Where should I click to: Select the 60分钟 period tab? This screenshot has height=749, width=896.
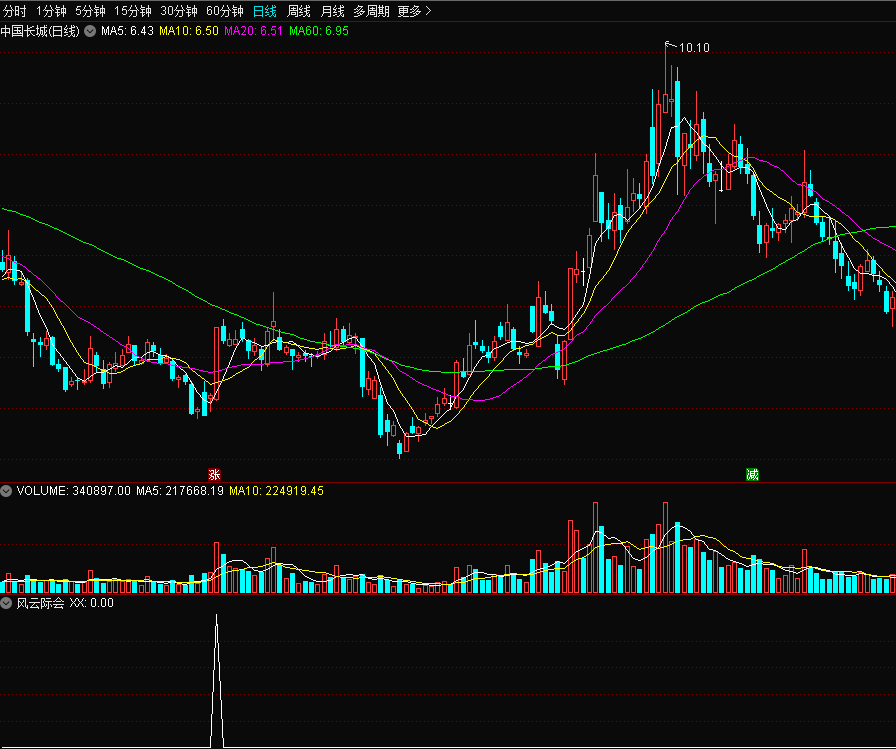[225, 11]
